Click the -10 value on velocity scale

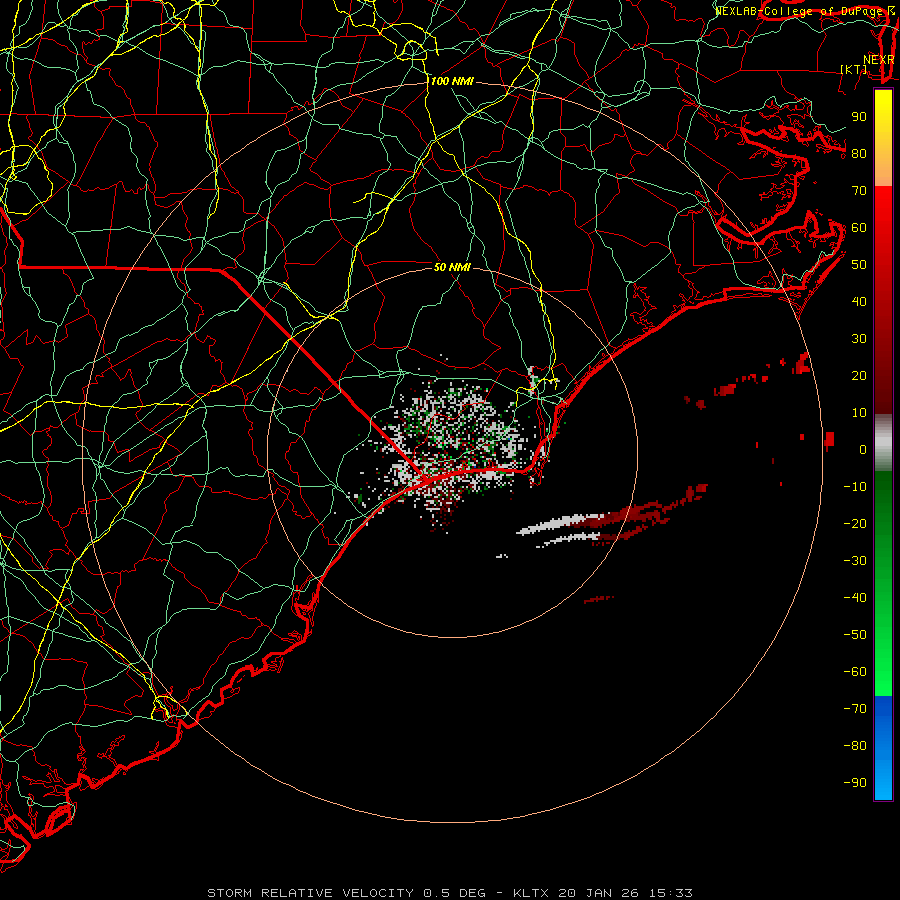pos(855,487)
